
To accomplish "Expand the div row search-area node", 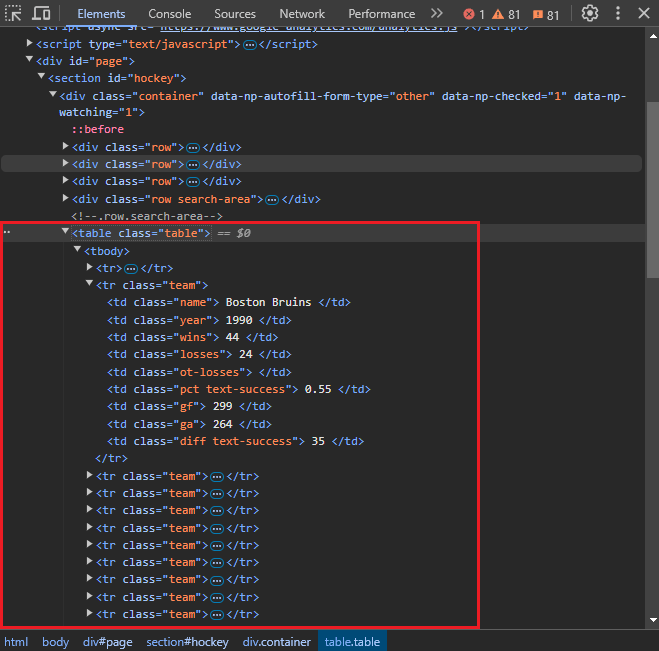I will (66, 199).
